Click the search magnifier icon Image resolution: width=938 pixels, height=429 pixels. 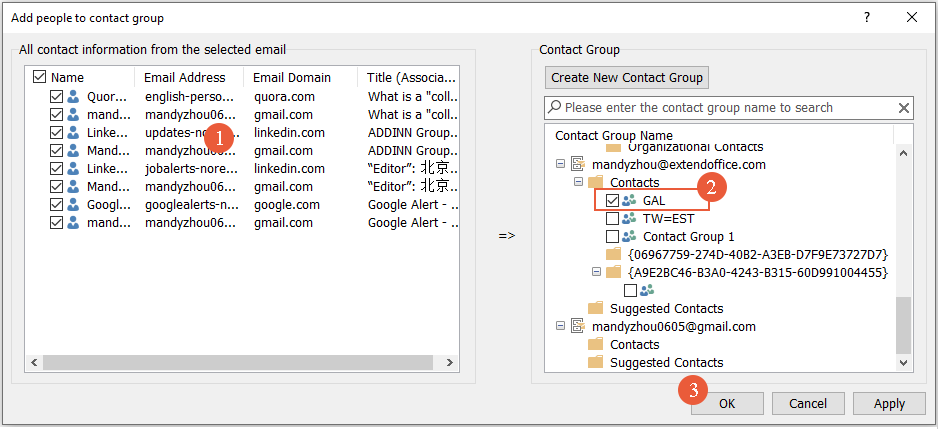(554, 107)
